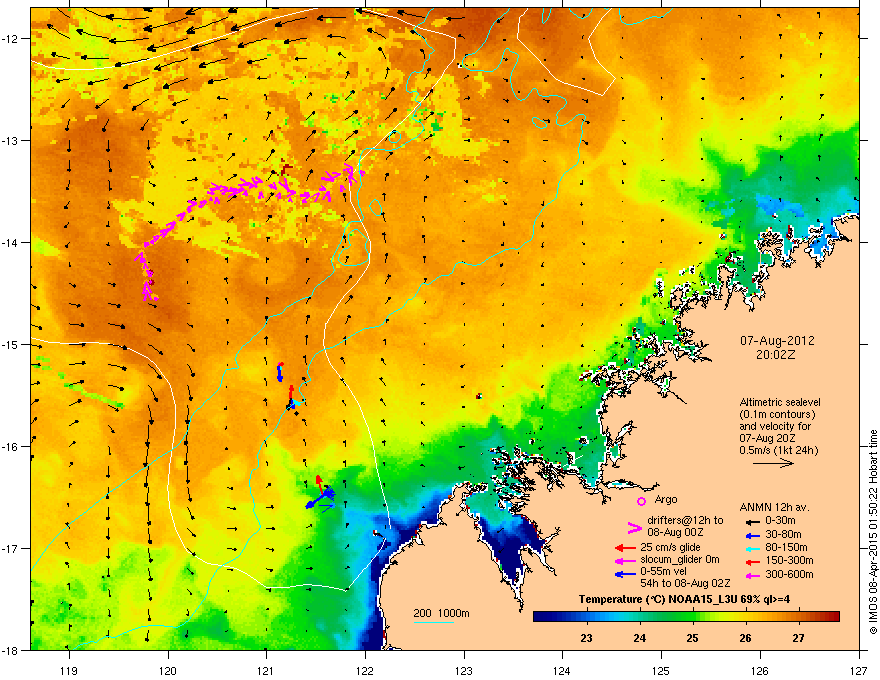Click longitude axis label 125

[661, 670]
